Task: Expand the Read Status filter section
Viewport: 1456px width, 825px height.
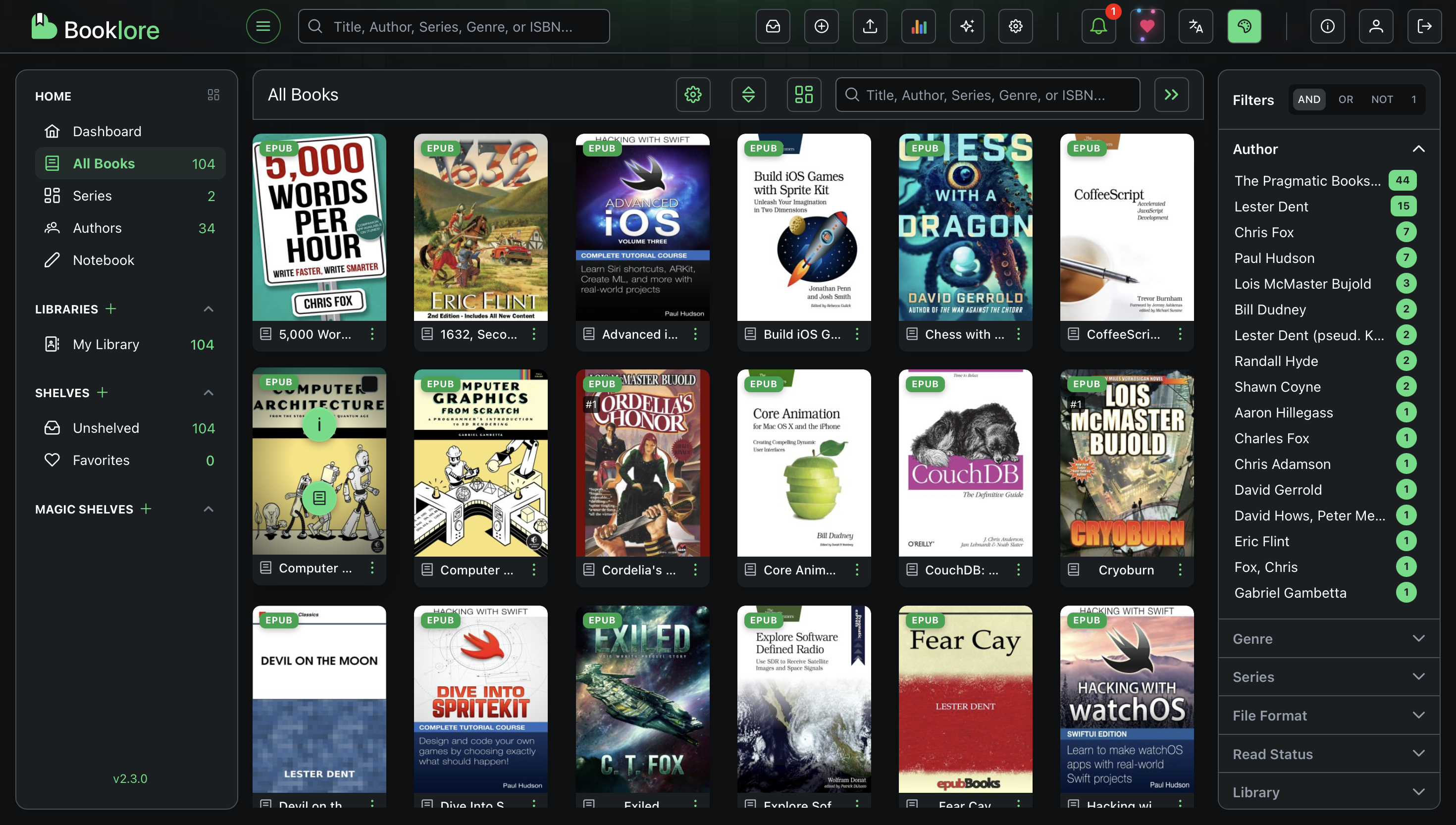Action: (1329, 754)
